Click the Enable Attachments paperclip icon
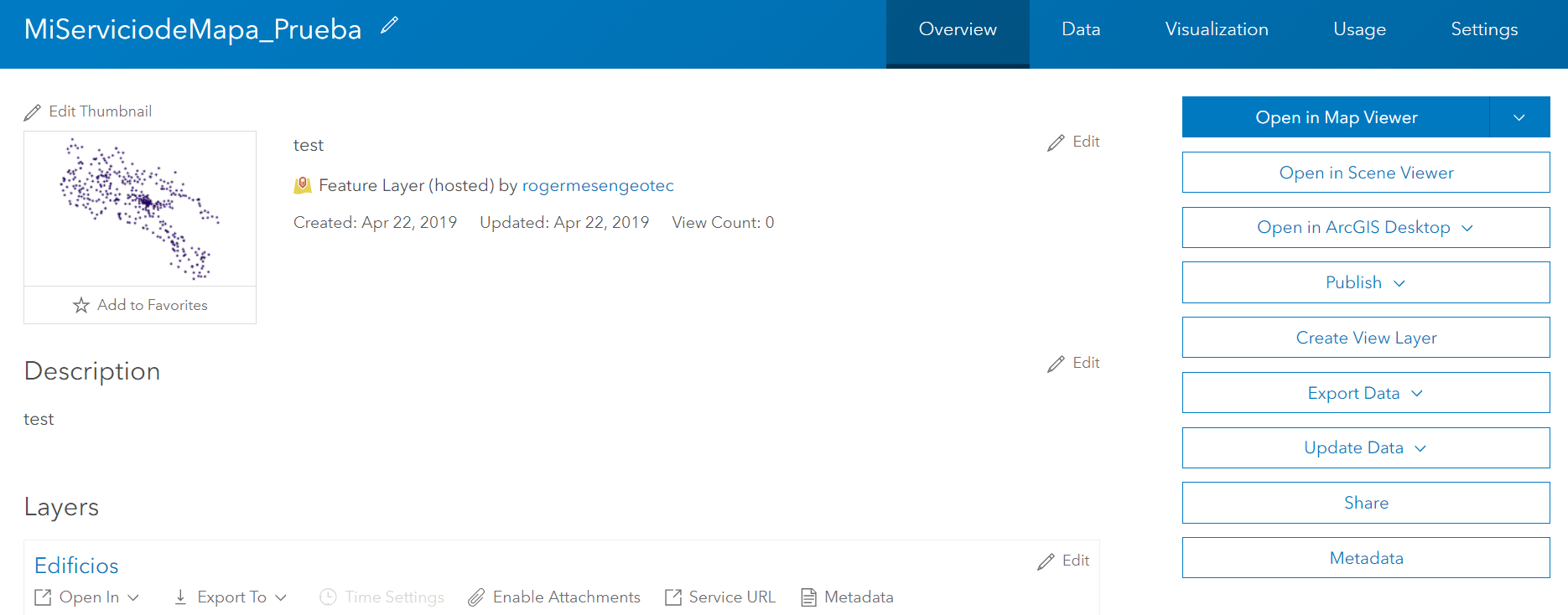 [x=476, y=597]
